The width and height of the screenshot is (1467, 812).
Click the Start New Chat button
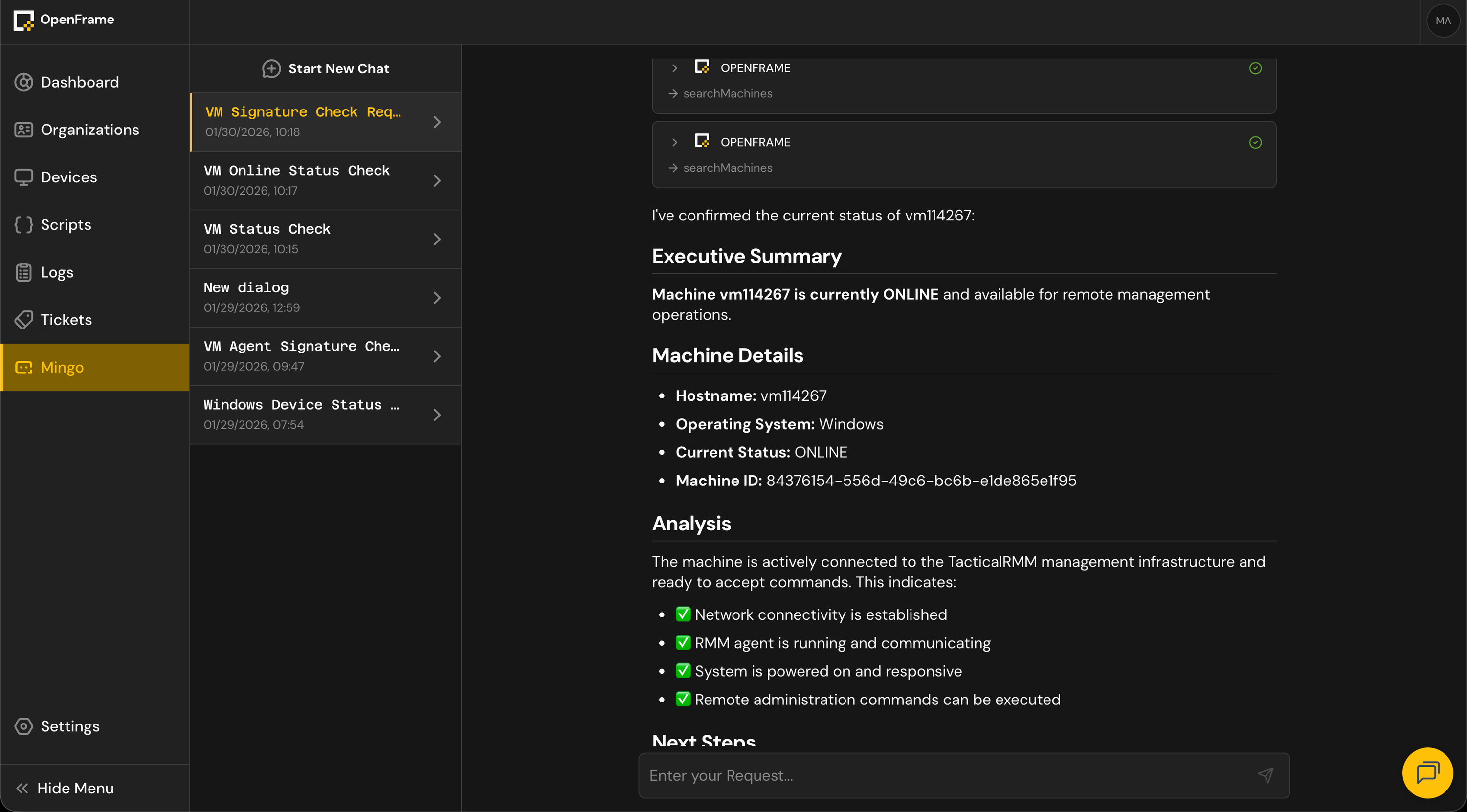click(325, 69)
